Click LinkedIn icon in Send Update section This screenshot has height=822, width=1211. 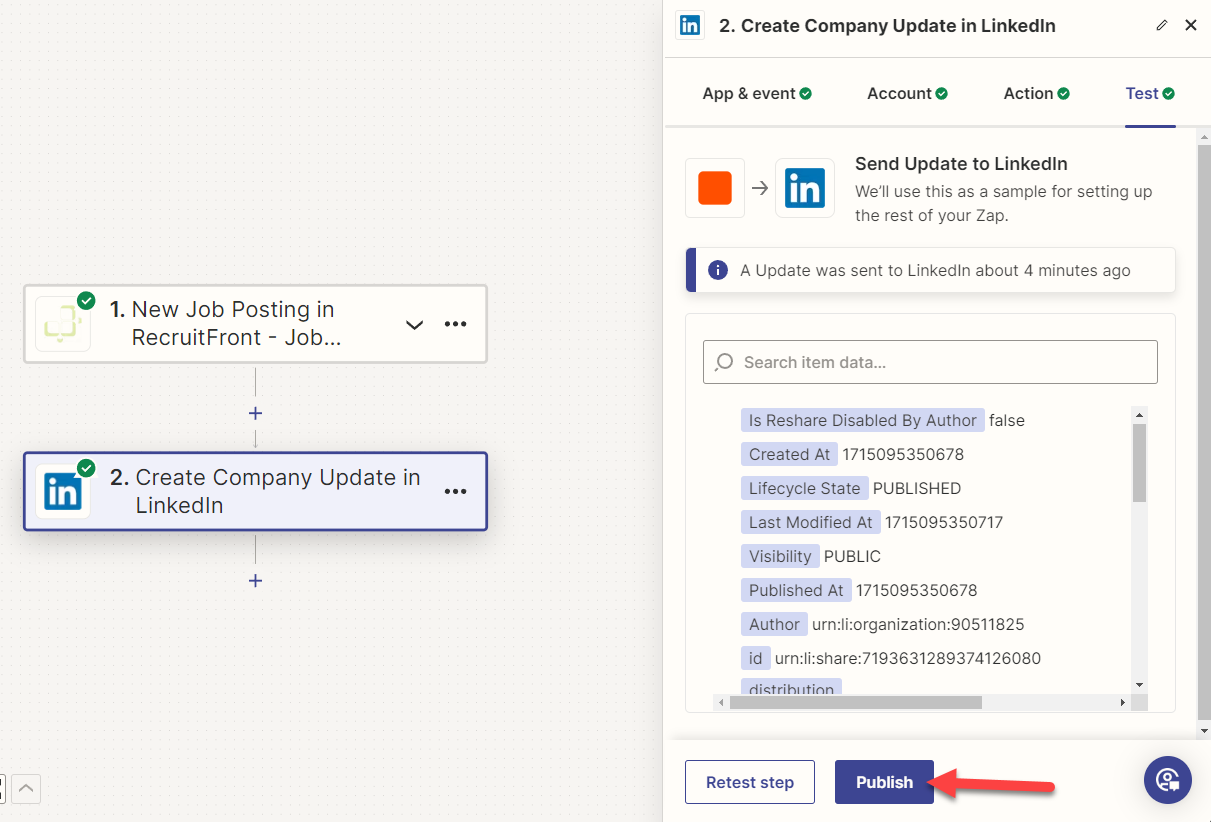pos(805,188)
